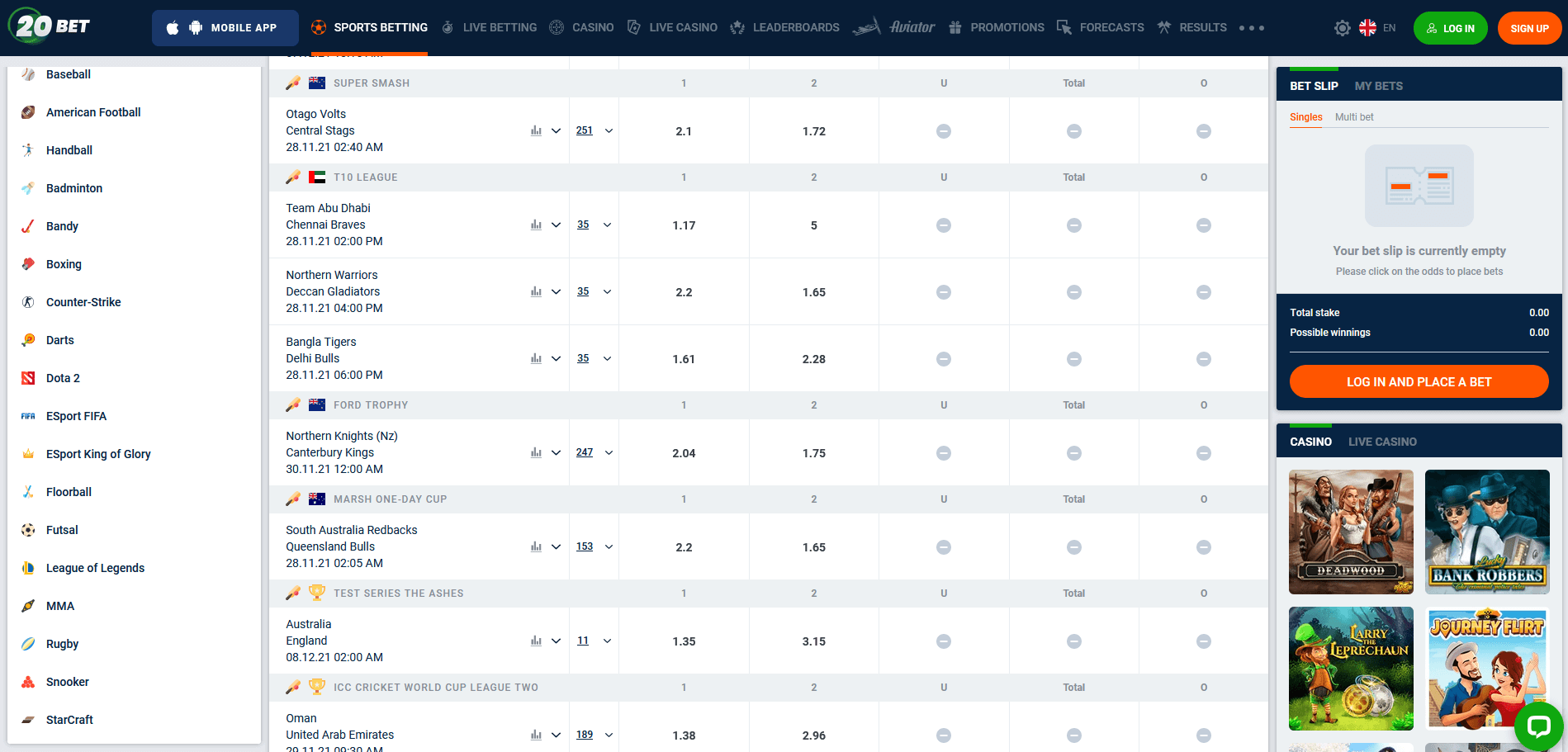Switch to the Multi bet tab
This screenshot has width=1568, height=752.
tap(1354, 117)
